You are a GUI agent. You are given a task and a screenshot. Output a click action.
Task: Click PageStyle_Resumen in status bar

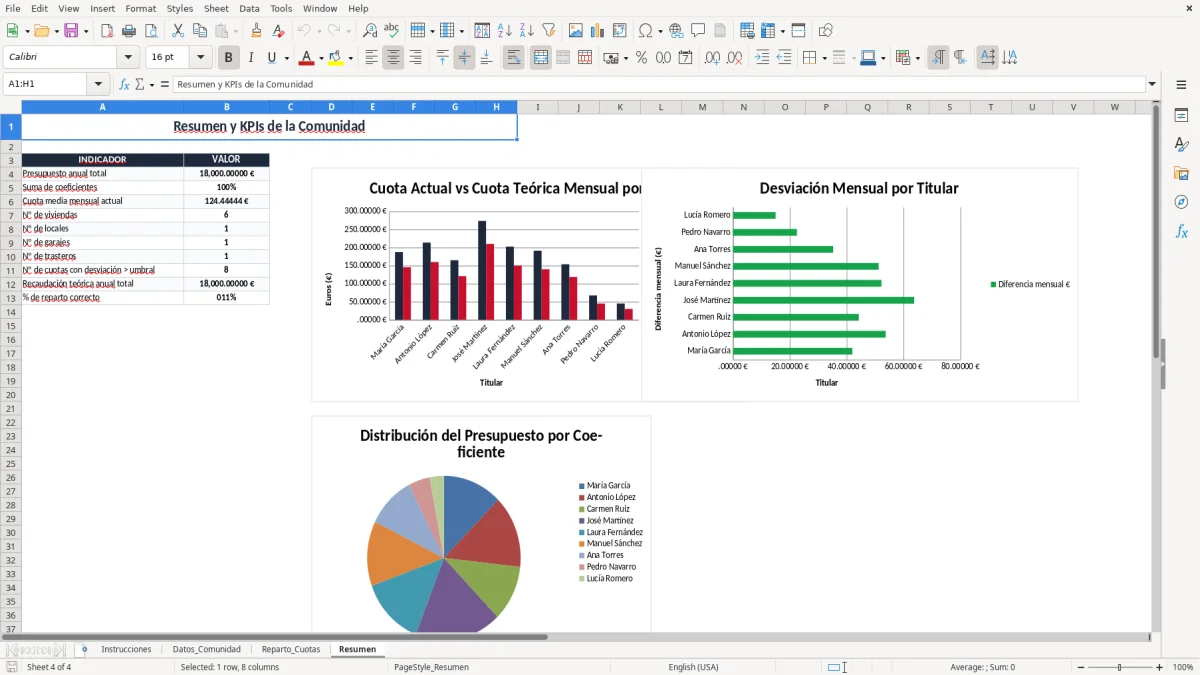click(431, 667)
